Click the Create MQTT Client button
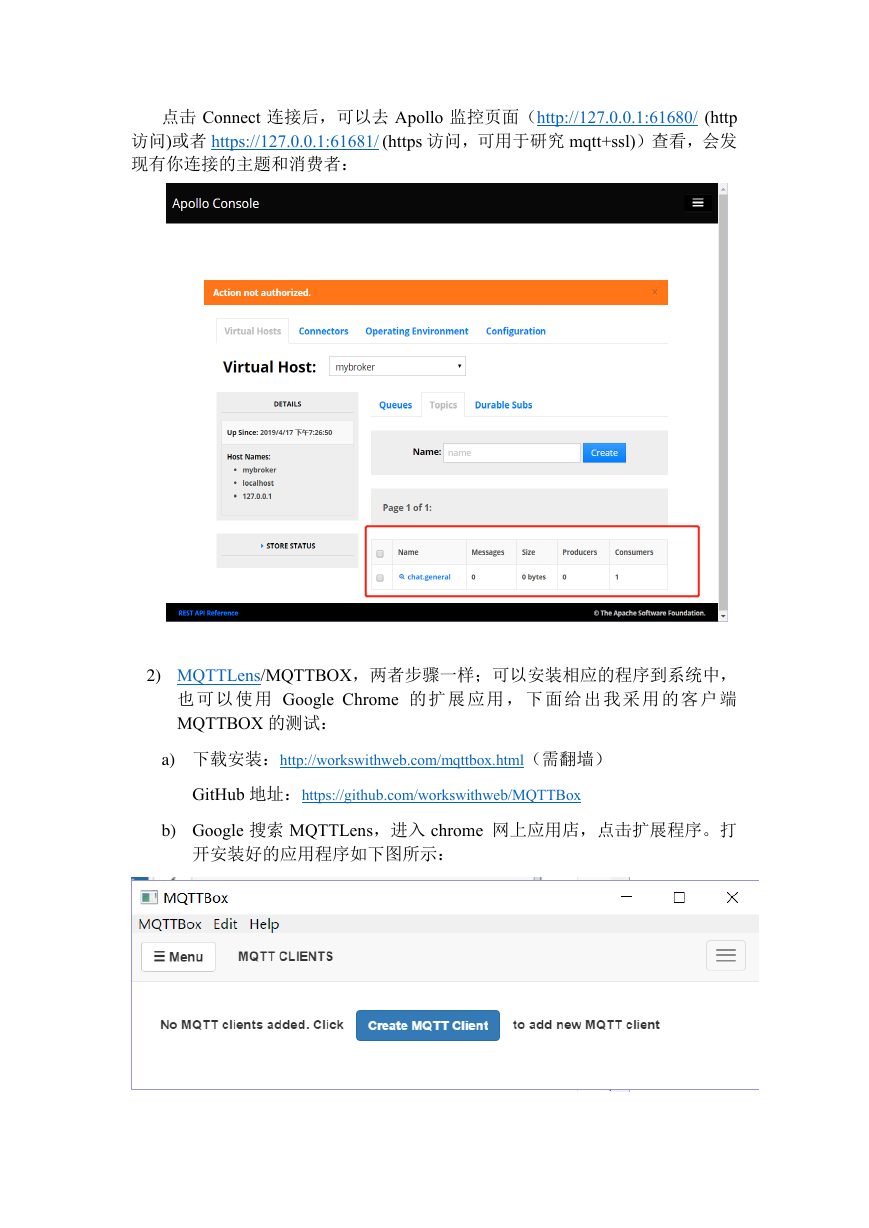Screen dimensions: 869x1228 coord(428,1025)
